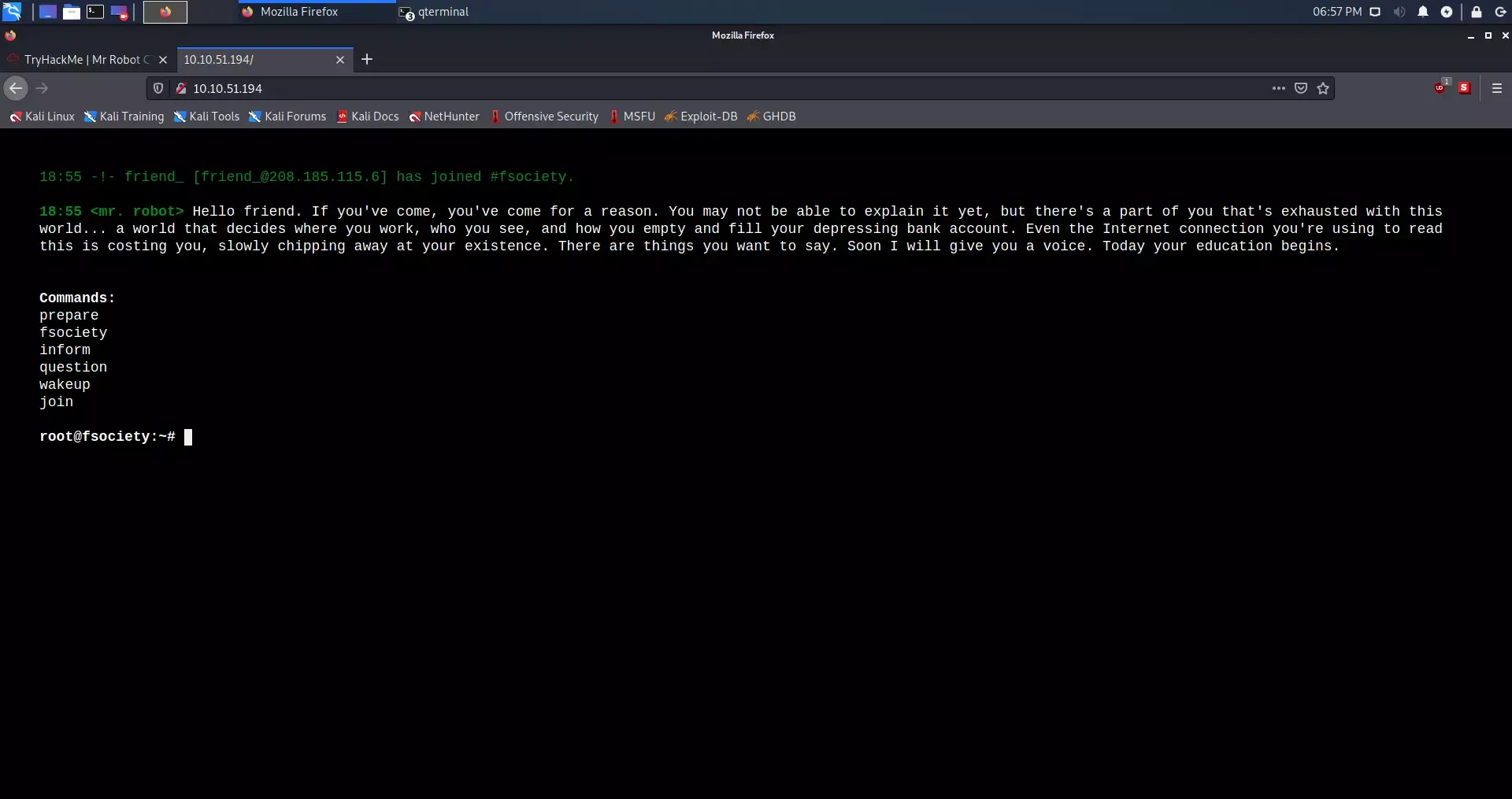
Task: Open the Offensive Security bookmark
Action: point(544,117)
